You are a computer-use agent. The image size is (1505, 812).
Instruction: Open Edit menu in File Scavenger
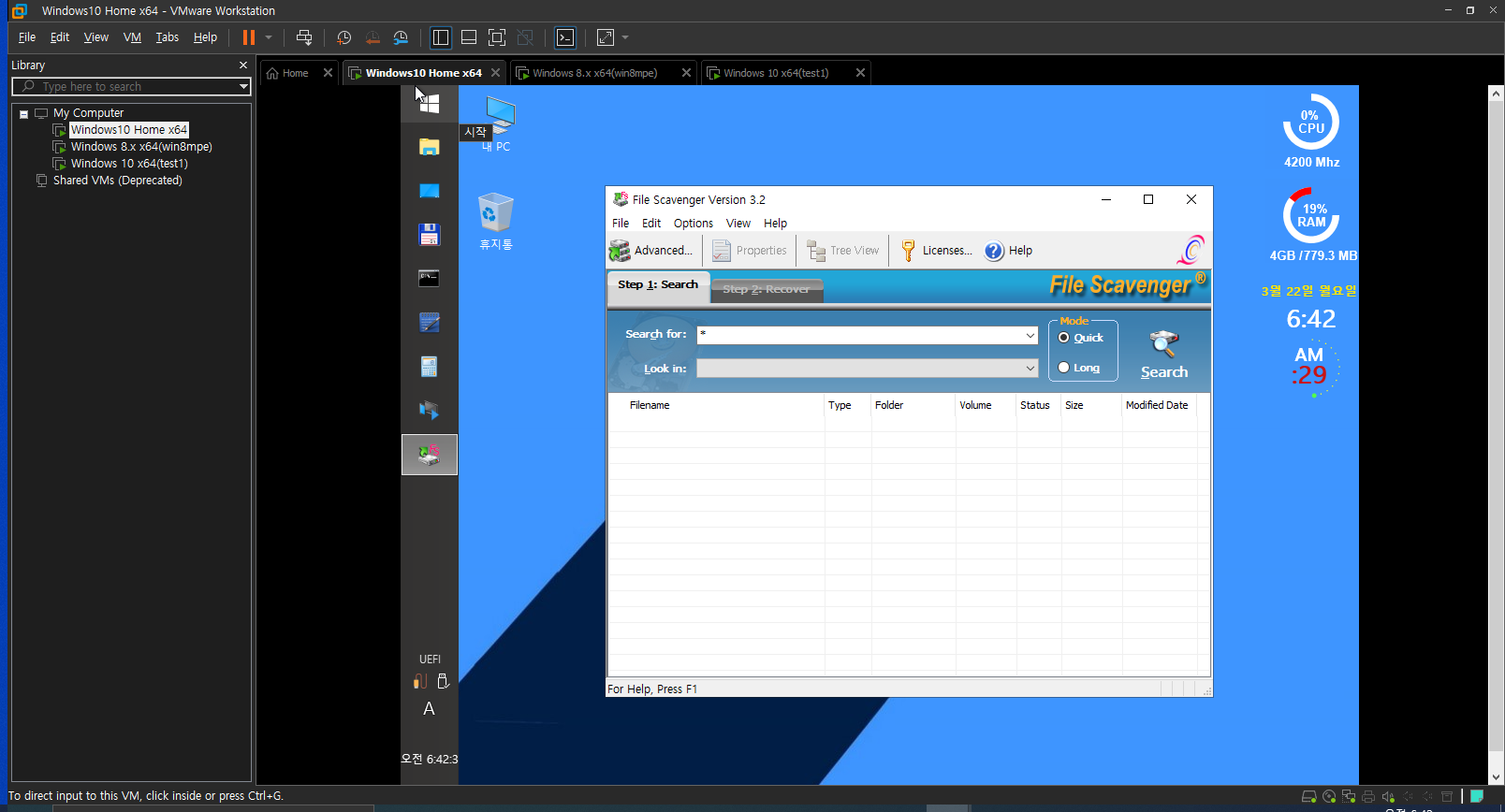tap(651, 224)
